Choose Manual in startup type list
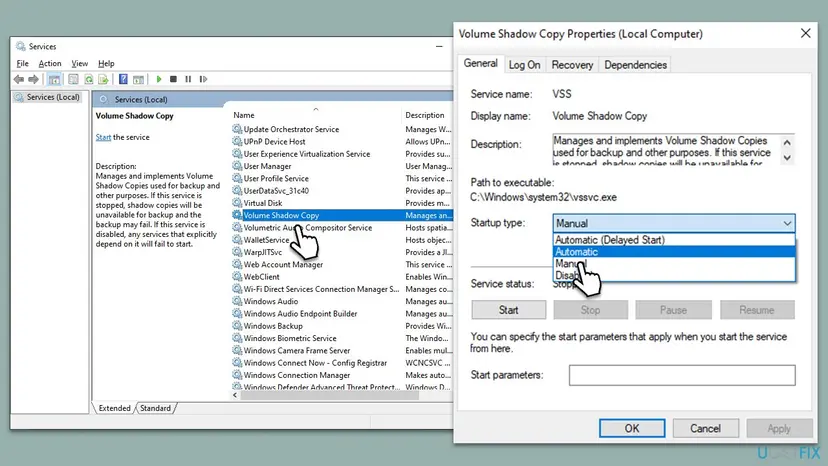This screenshot has height=466, width=828. tap(674, 264)
